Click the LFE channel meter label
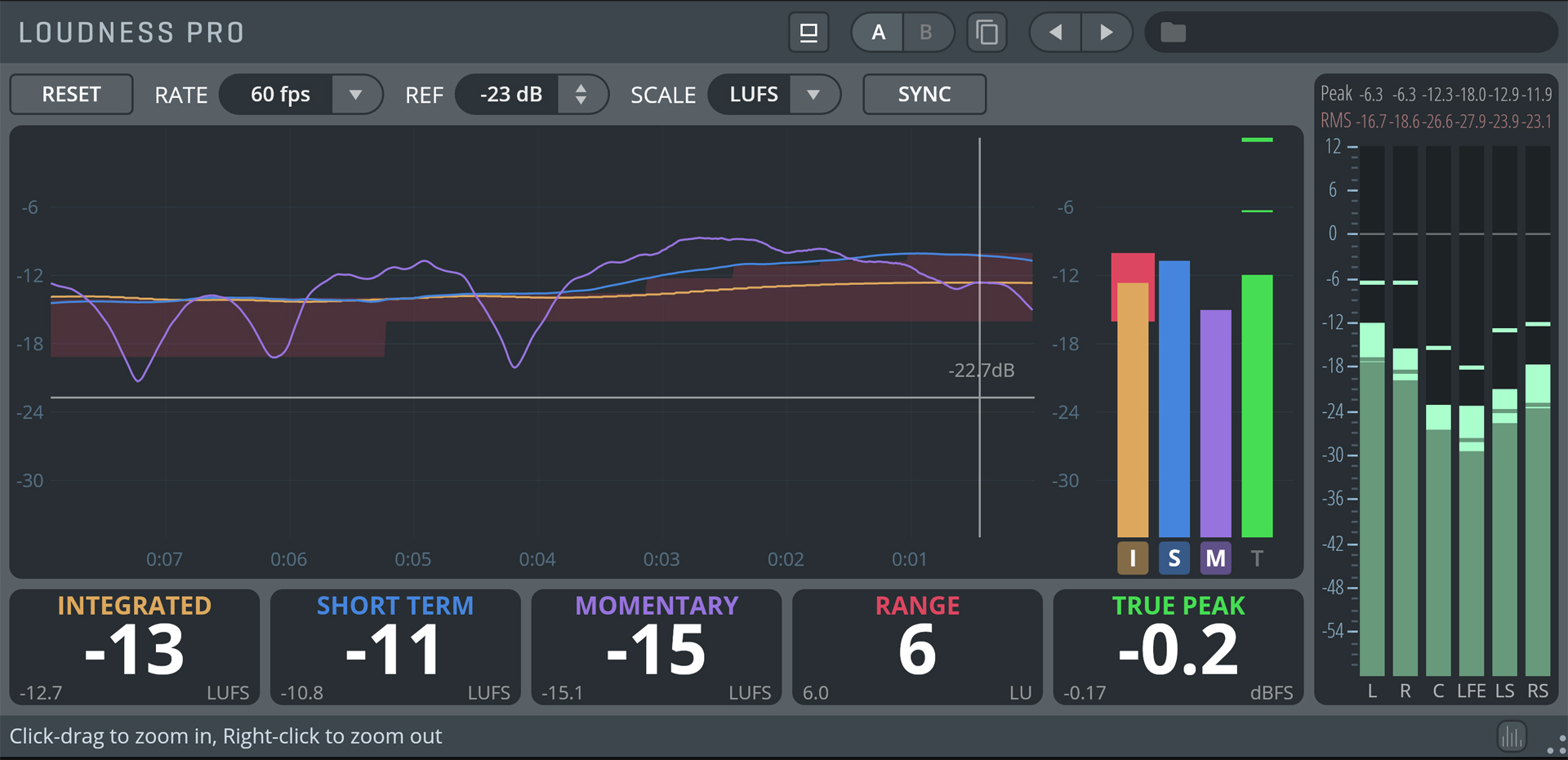The height and width of the screenshot is (760, 1568). point(1472,691)
